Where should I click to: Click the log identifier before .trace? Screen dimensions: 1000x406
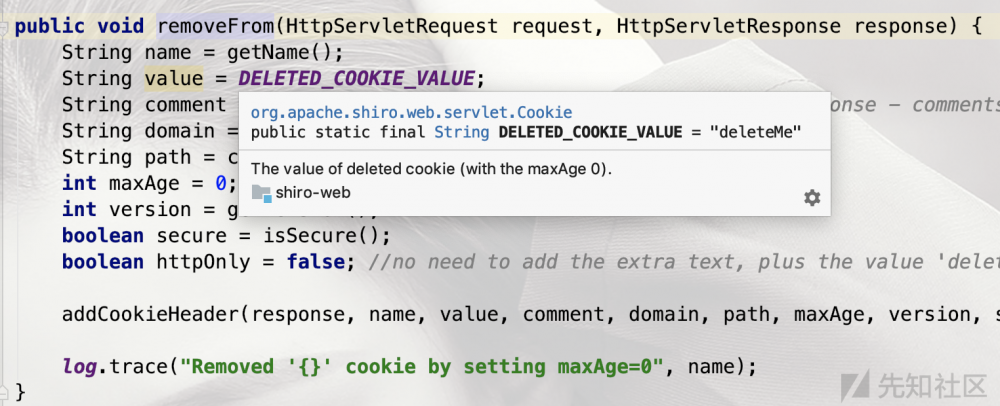click(78, 366)
